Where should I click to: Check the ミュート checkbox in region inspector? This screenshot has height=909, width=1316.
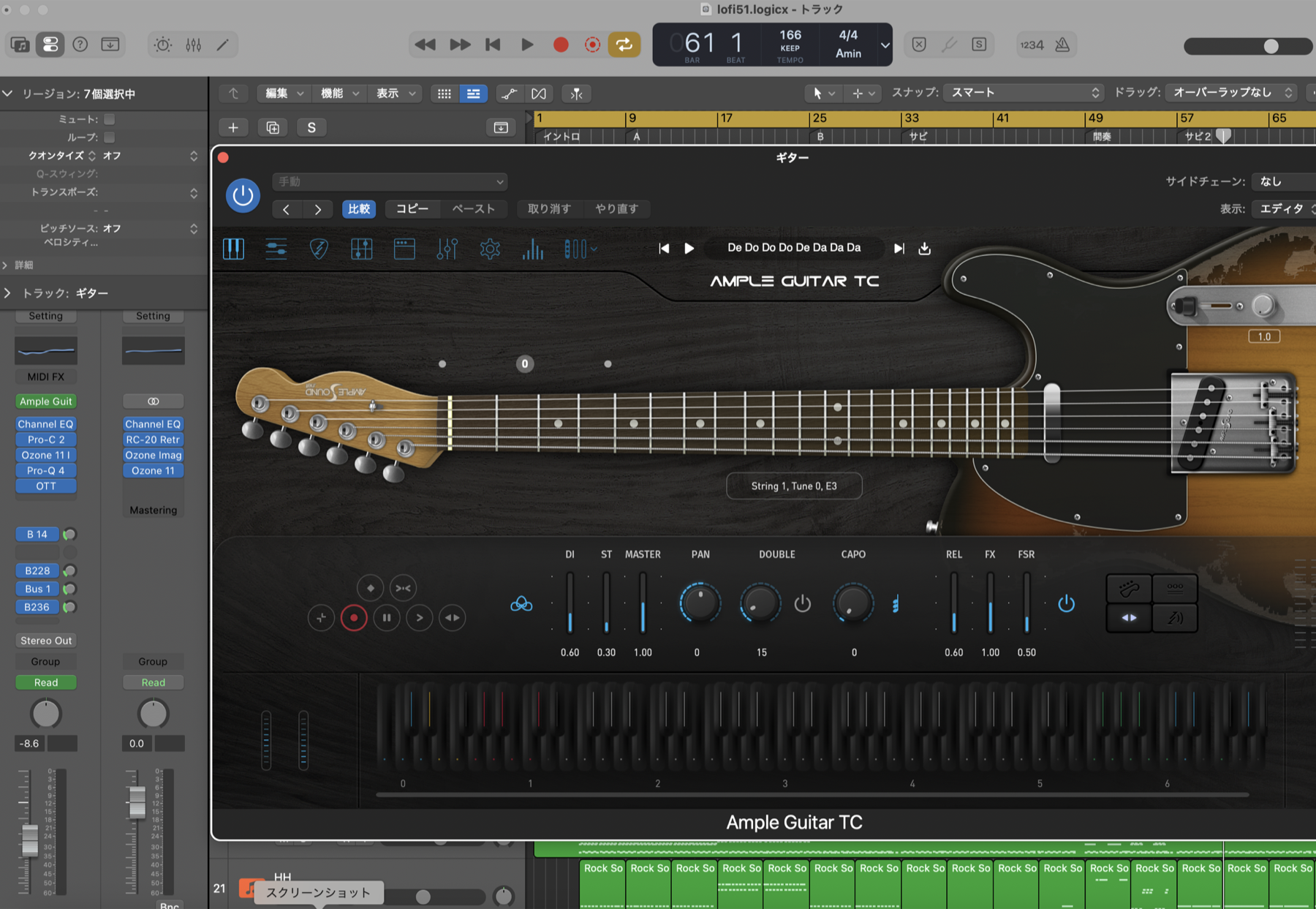(x=109, y=119)
